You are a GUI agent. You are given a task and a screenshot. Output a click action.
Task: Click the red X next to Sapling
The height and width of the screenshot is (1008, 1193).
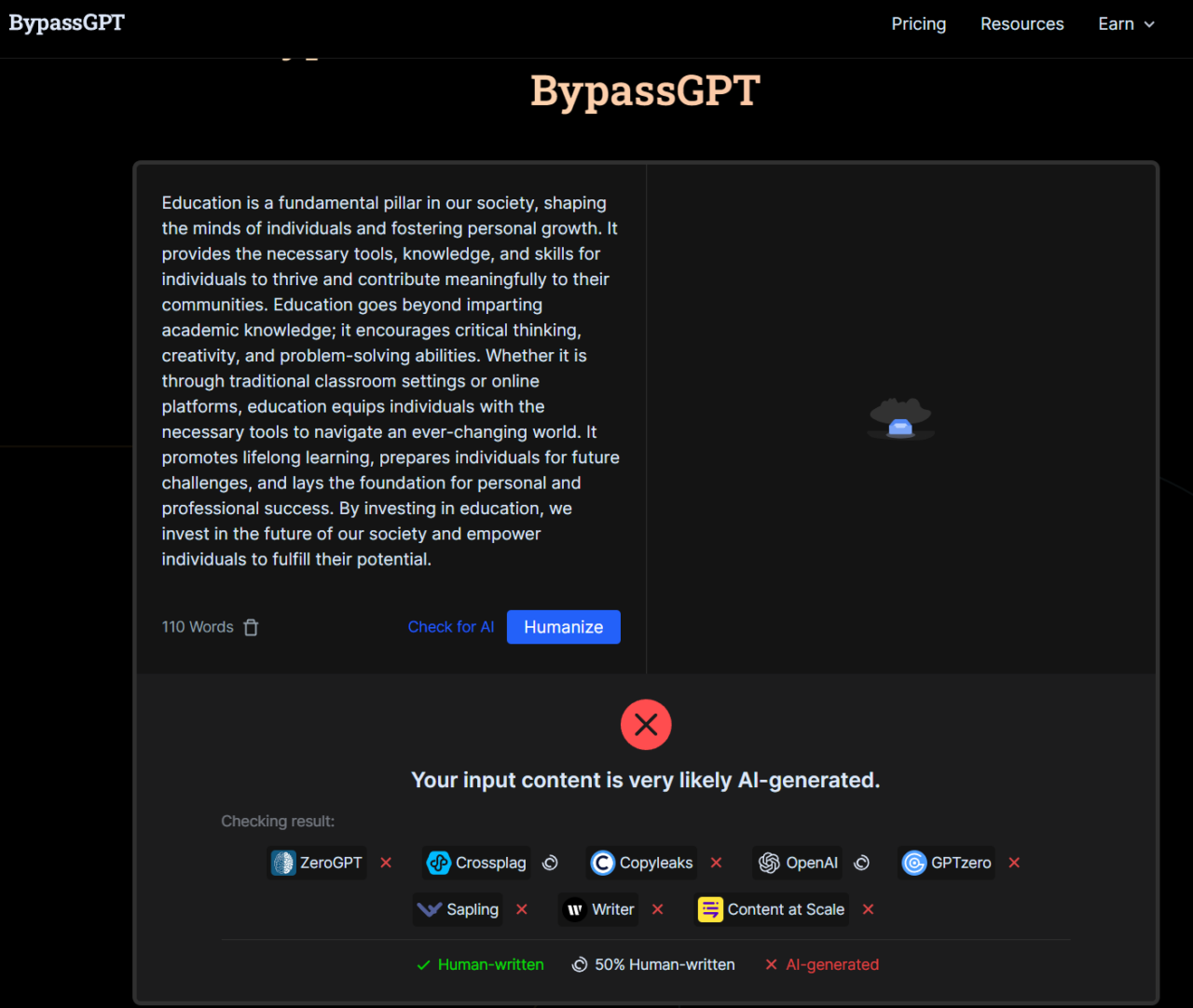click(x=522, y=909)
